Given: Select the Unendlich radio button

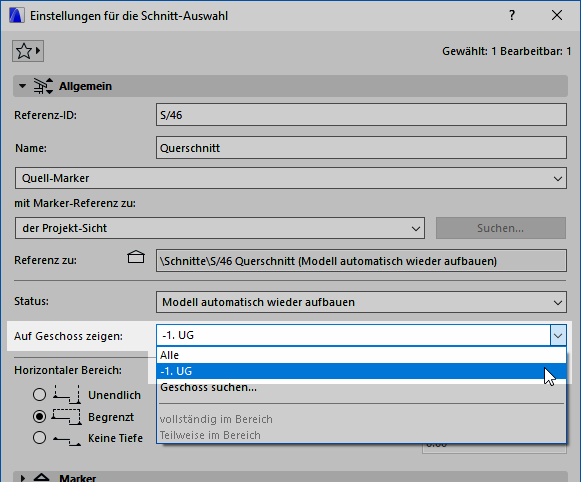Looking at the screenshot, I should point(39,395).
